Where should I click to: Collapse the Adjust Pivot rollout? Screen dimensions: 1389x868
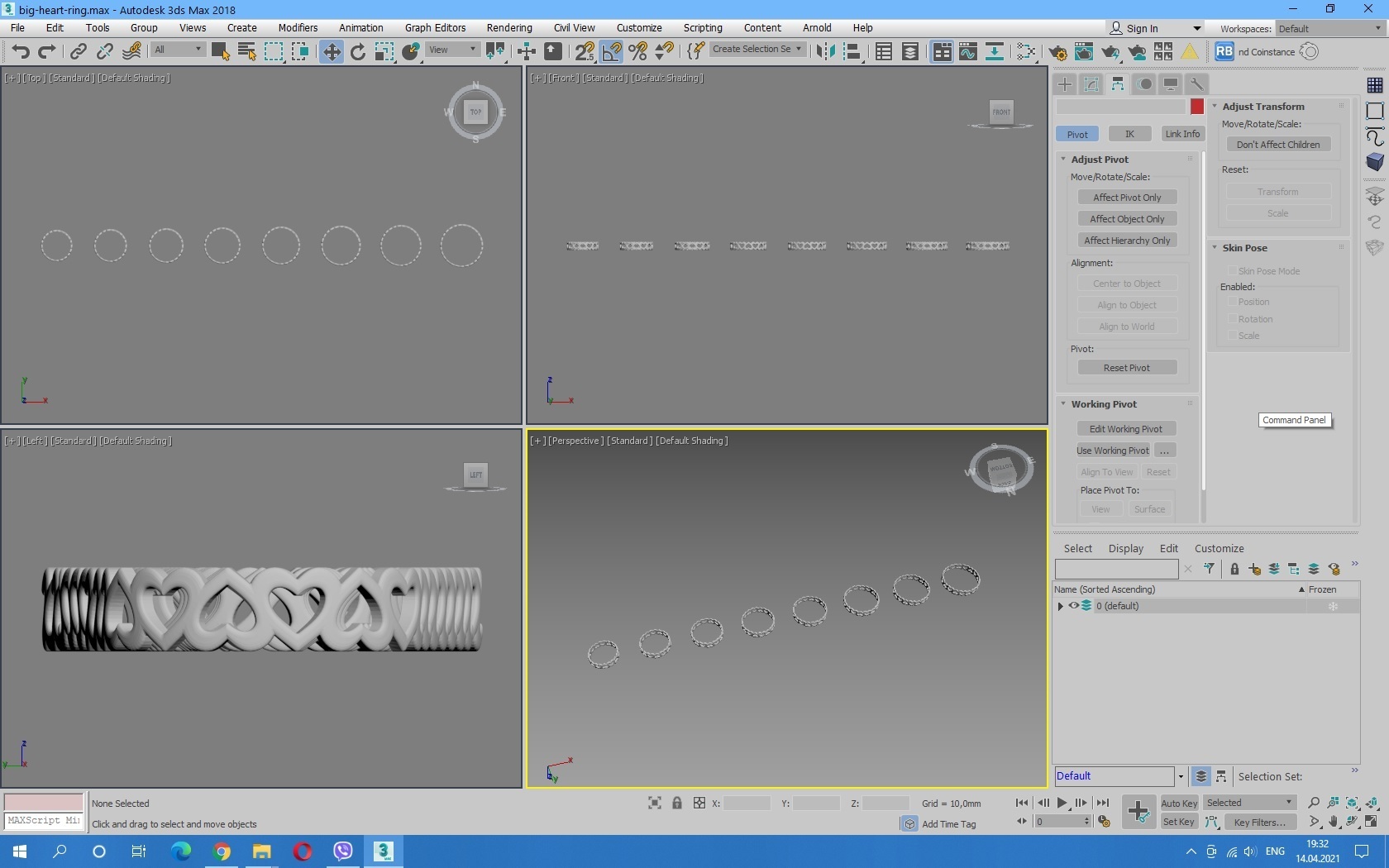coord(1100,160)
